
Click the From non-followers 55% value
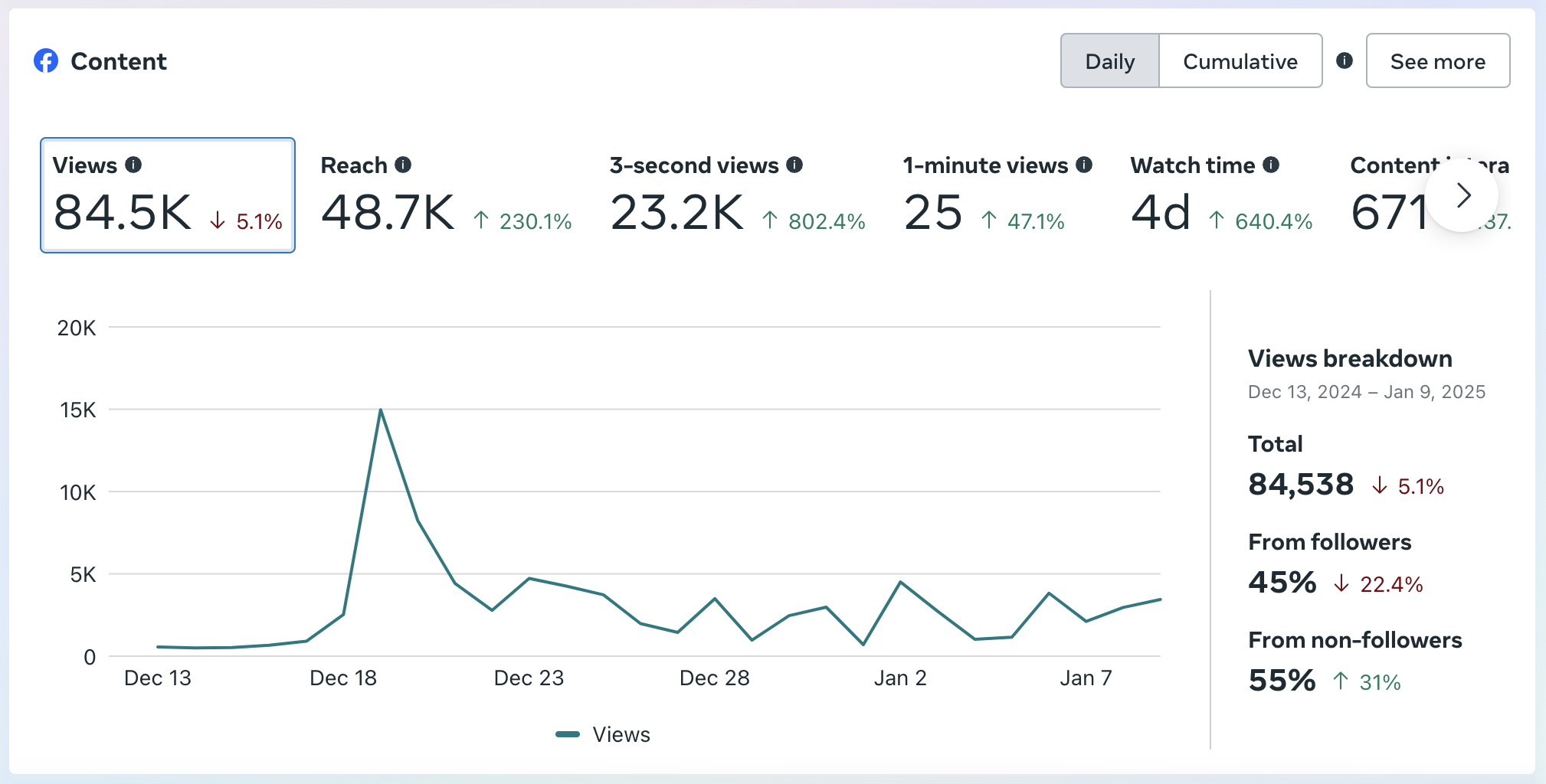[1282, 681]
